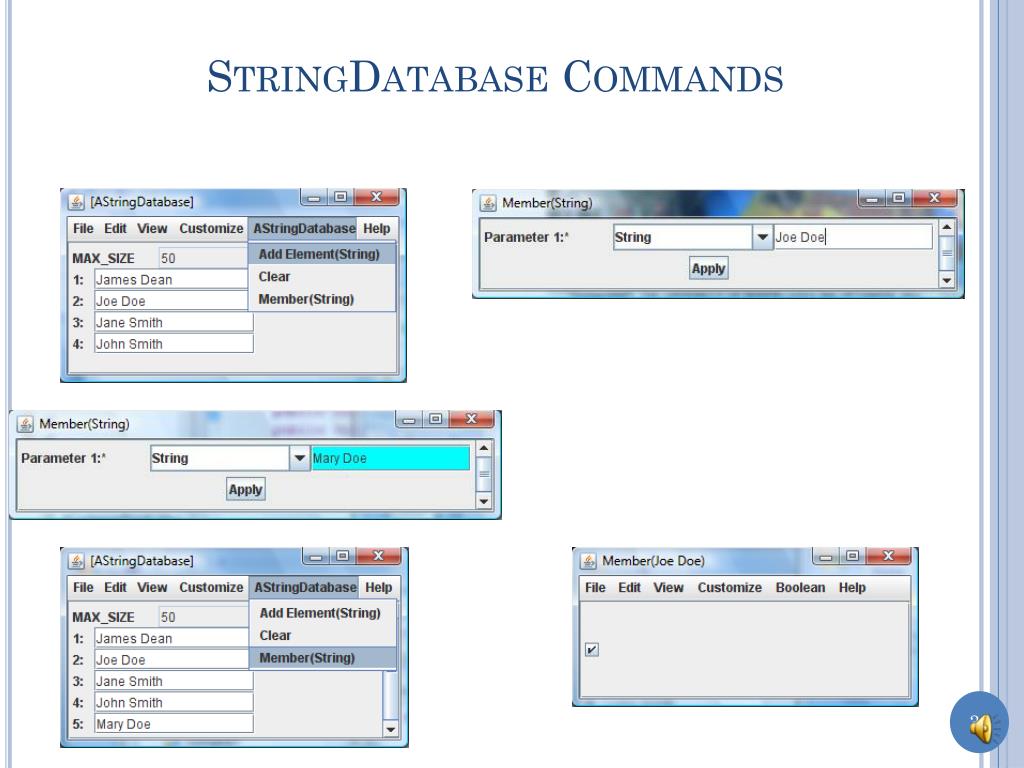The width and height of the screenshot is (1024, 768).
Task: Click the Joe Doe parameter text field
Action: point(853,237)
